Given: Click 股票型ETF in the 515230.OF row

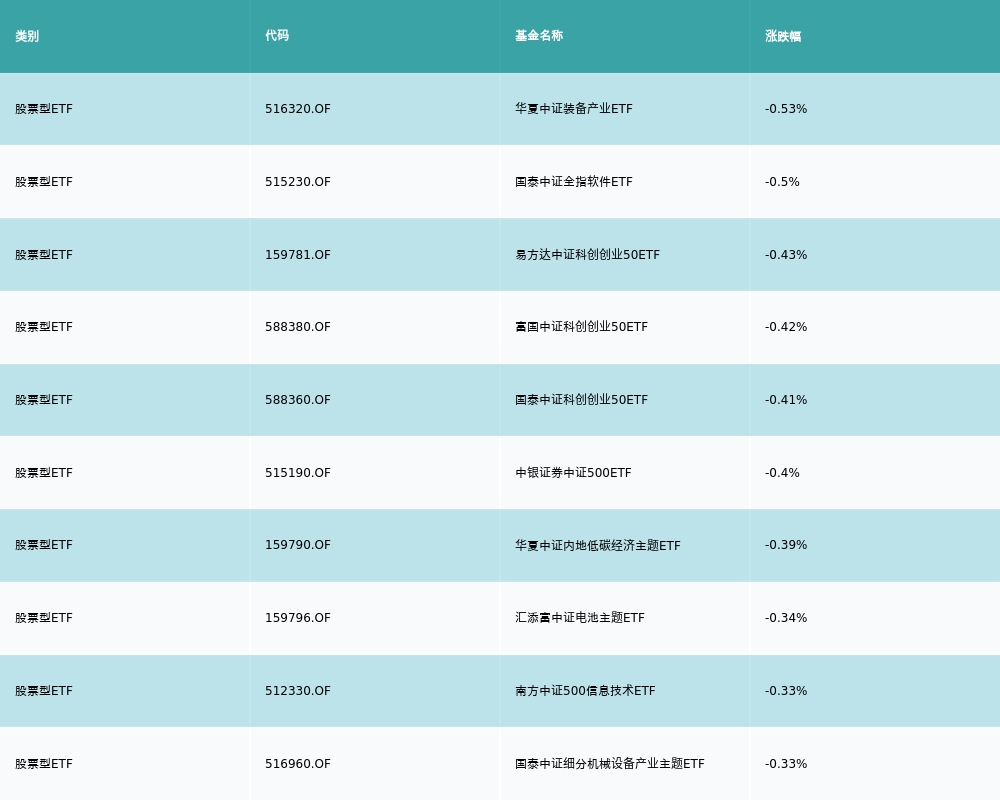Looking at the screenshot, I should pos(44,182).
